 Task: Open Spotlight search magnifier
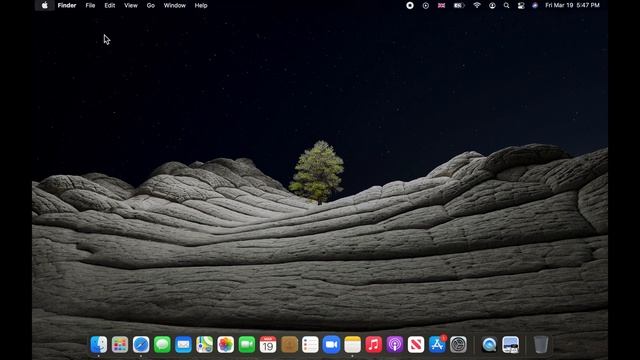point(507,5)
